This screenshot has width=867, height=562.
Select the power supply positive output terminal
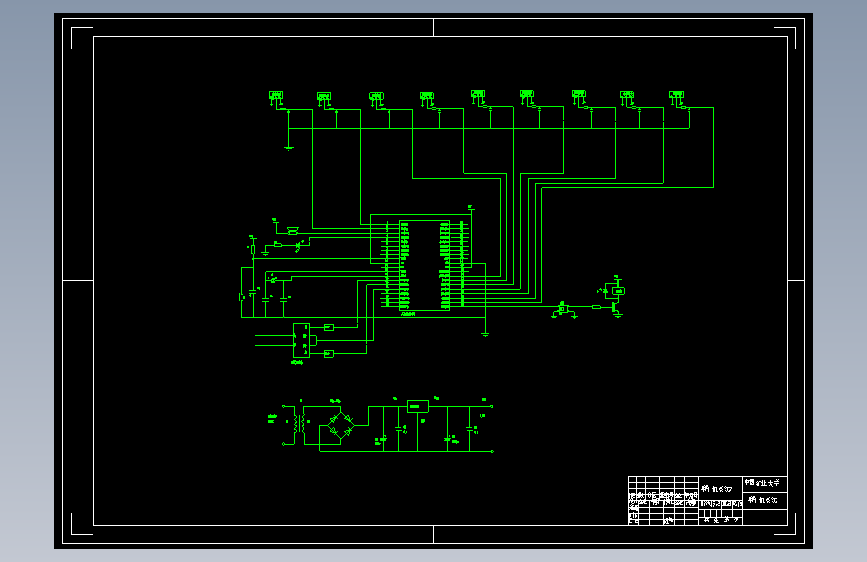pos(492,407)
